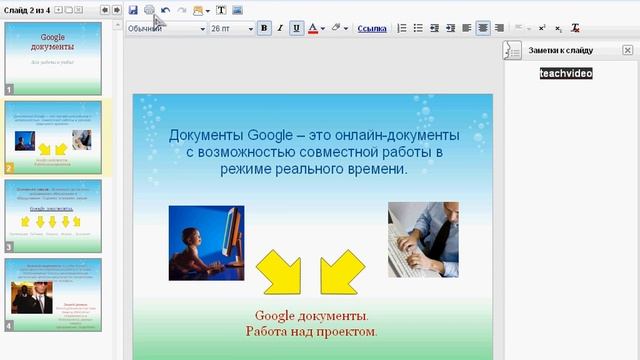Go to the next slide with the right arrow
This screenshot has width=640, height=360.
coord(117,10)
